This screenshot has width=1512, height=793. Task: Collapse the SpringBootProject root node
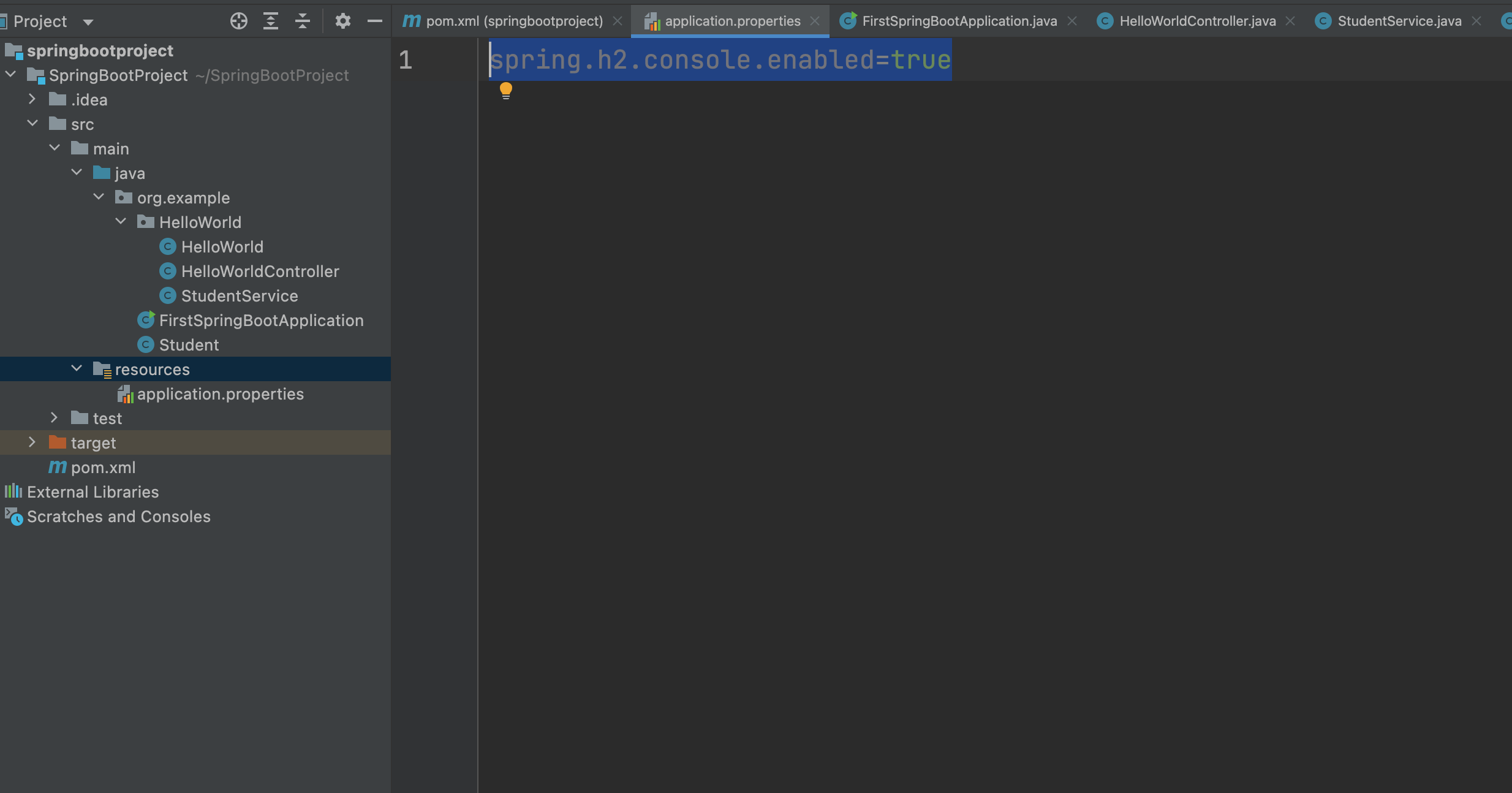click(10, 75)
